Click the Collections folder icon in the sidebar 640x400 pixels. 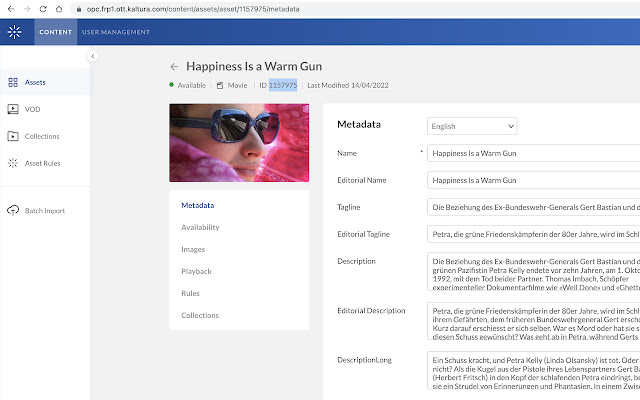13,136
